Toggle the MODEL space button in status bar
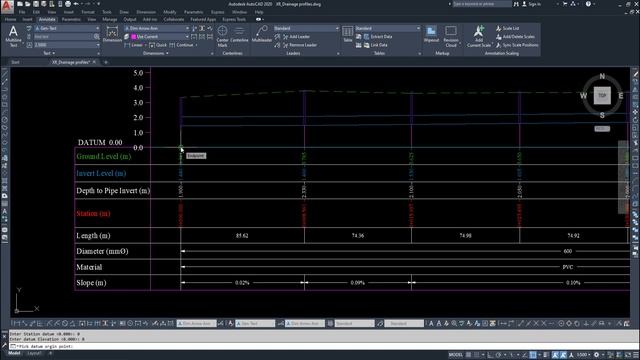Image resolution: width=640 pixels, height=360 pixels. tap(456, 355)
